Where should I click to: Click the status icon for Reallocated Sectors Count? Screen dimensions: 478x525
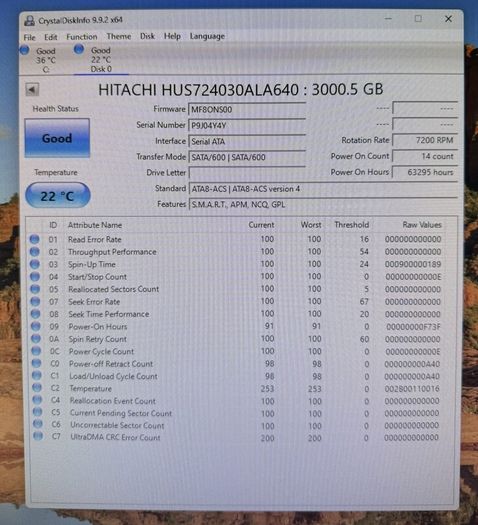35,289
